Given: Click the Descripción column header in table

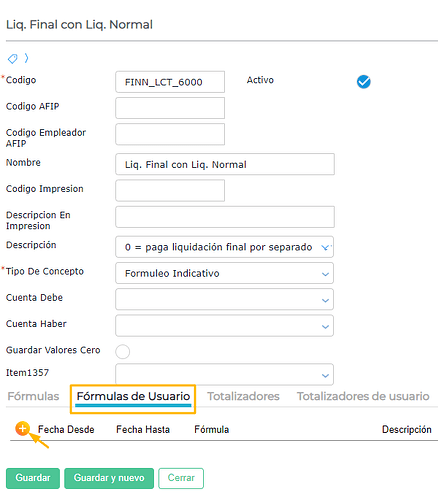Looking at the screenshot, I should click(407, 430).
